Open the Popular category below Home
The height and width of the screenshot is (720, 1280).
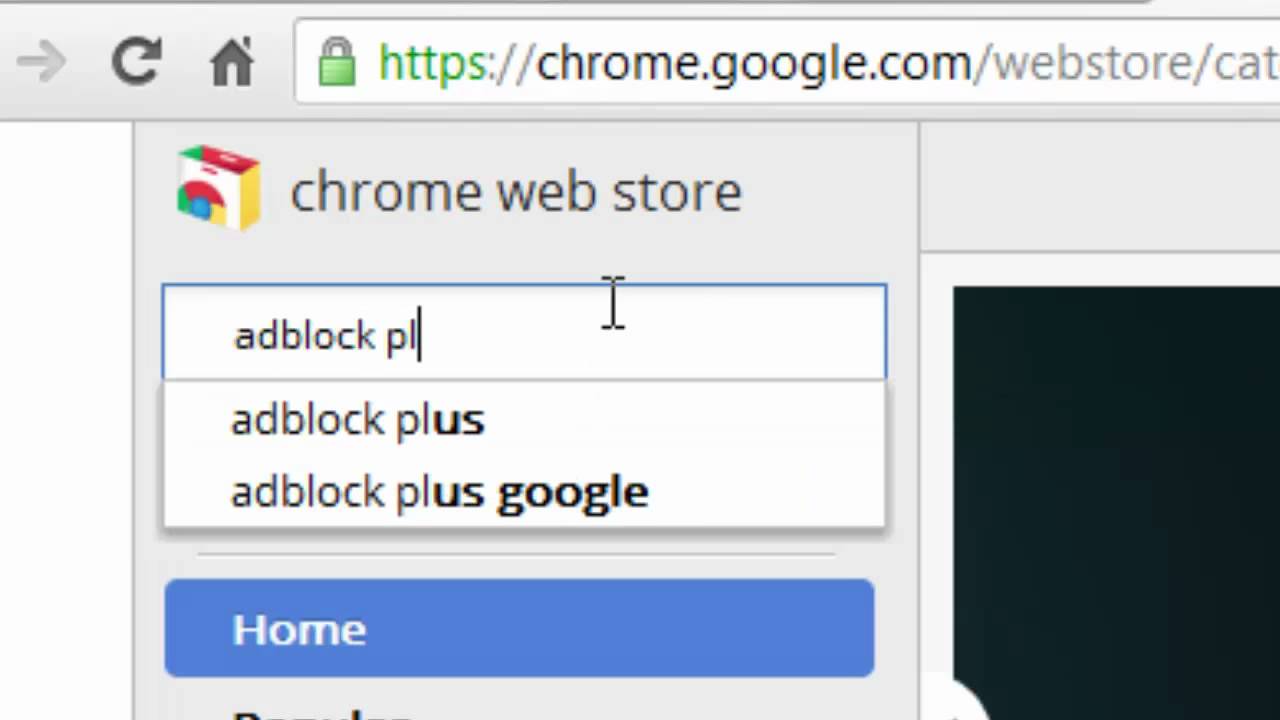(x=320, y=712)
